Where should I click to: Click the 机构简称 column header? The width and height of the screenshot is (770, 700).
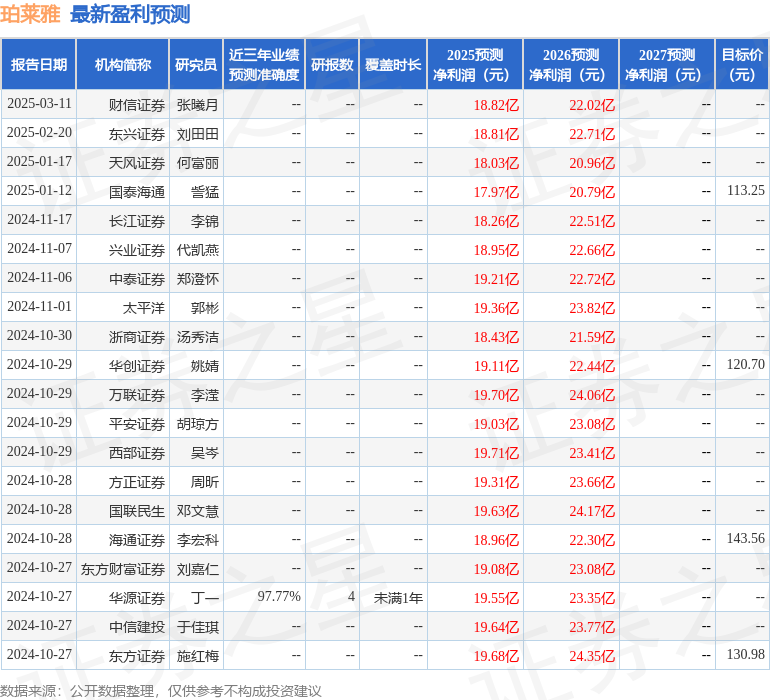(123, 65)
